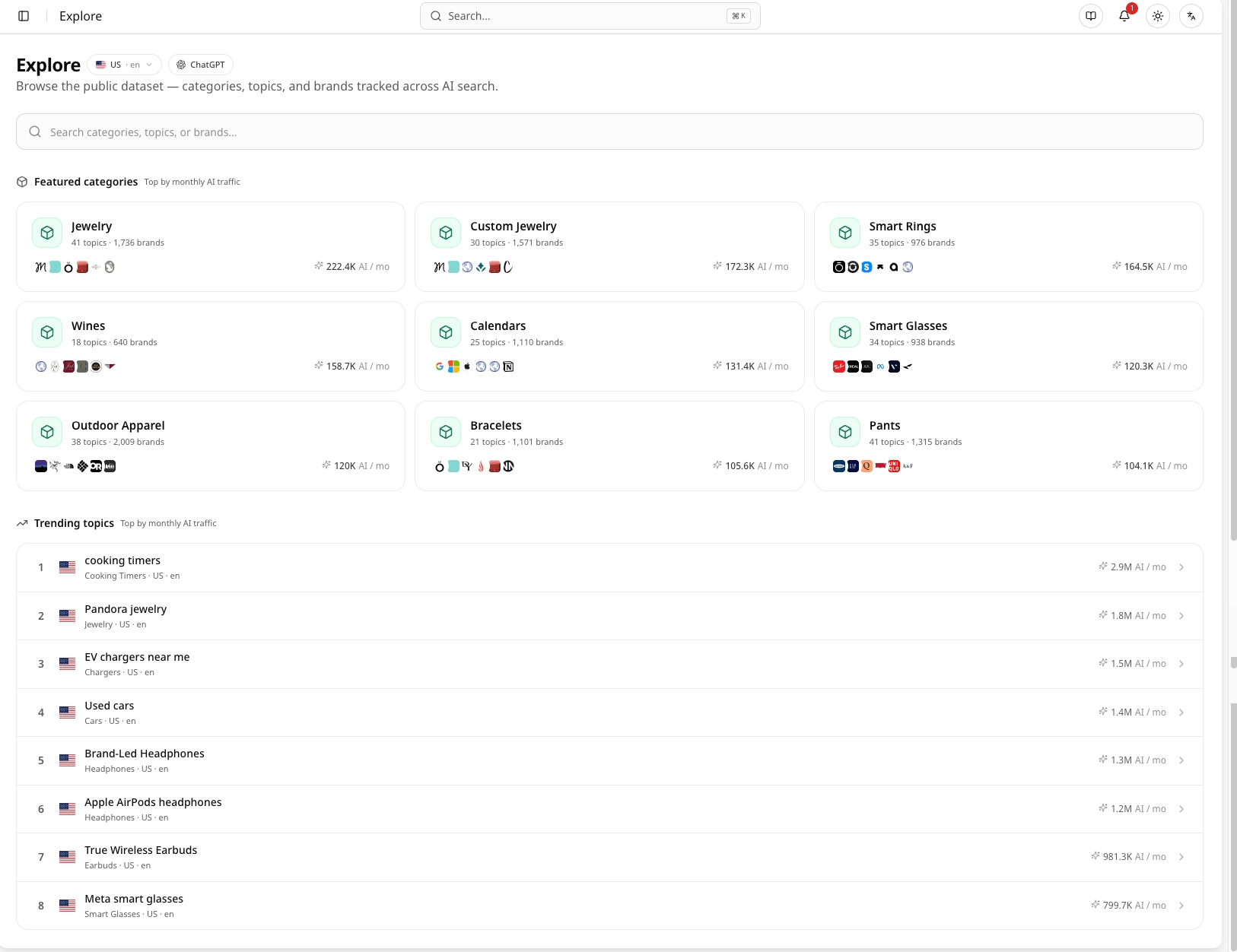Click the Smart Rings cube icon
Image resolution: width=1237 pixels, height=952 pixels.
pos(845,233)
